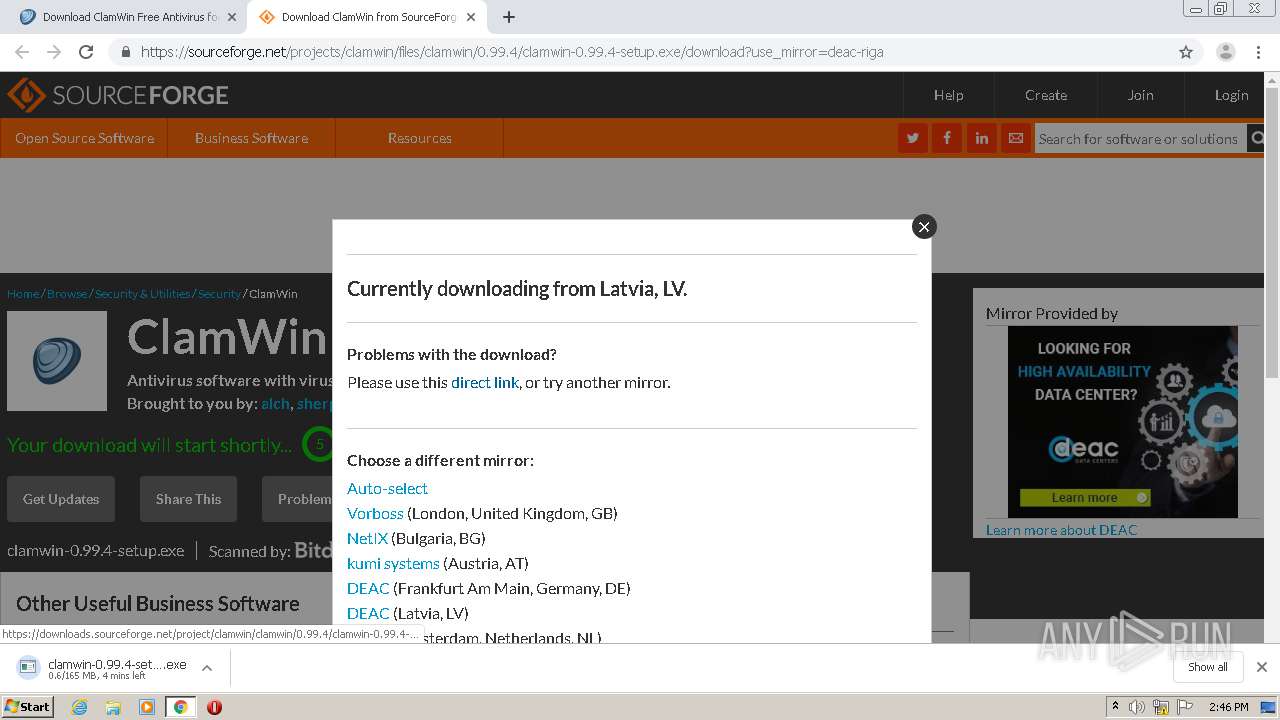Screen dimensions: 1280x720
Task: Focus the software search field
Action: 1139,139
